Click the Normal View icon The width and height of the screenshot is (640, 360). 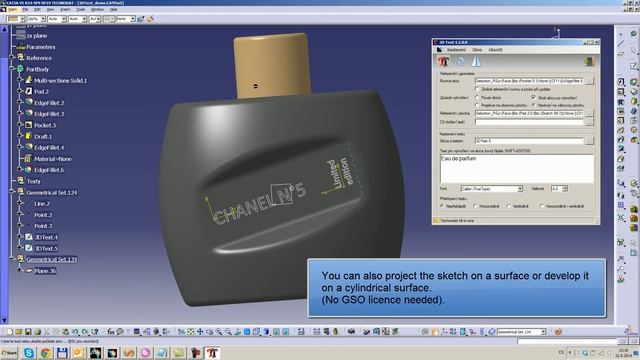tap(238, 332)
